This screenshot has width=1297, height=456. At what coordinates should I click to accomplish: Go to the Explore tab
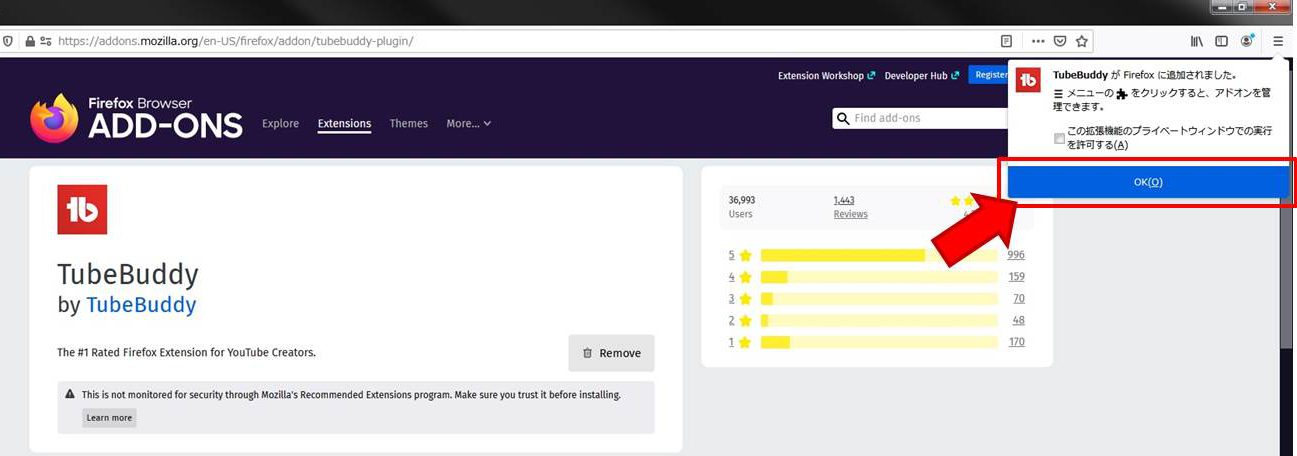(x=280, y=124)
